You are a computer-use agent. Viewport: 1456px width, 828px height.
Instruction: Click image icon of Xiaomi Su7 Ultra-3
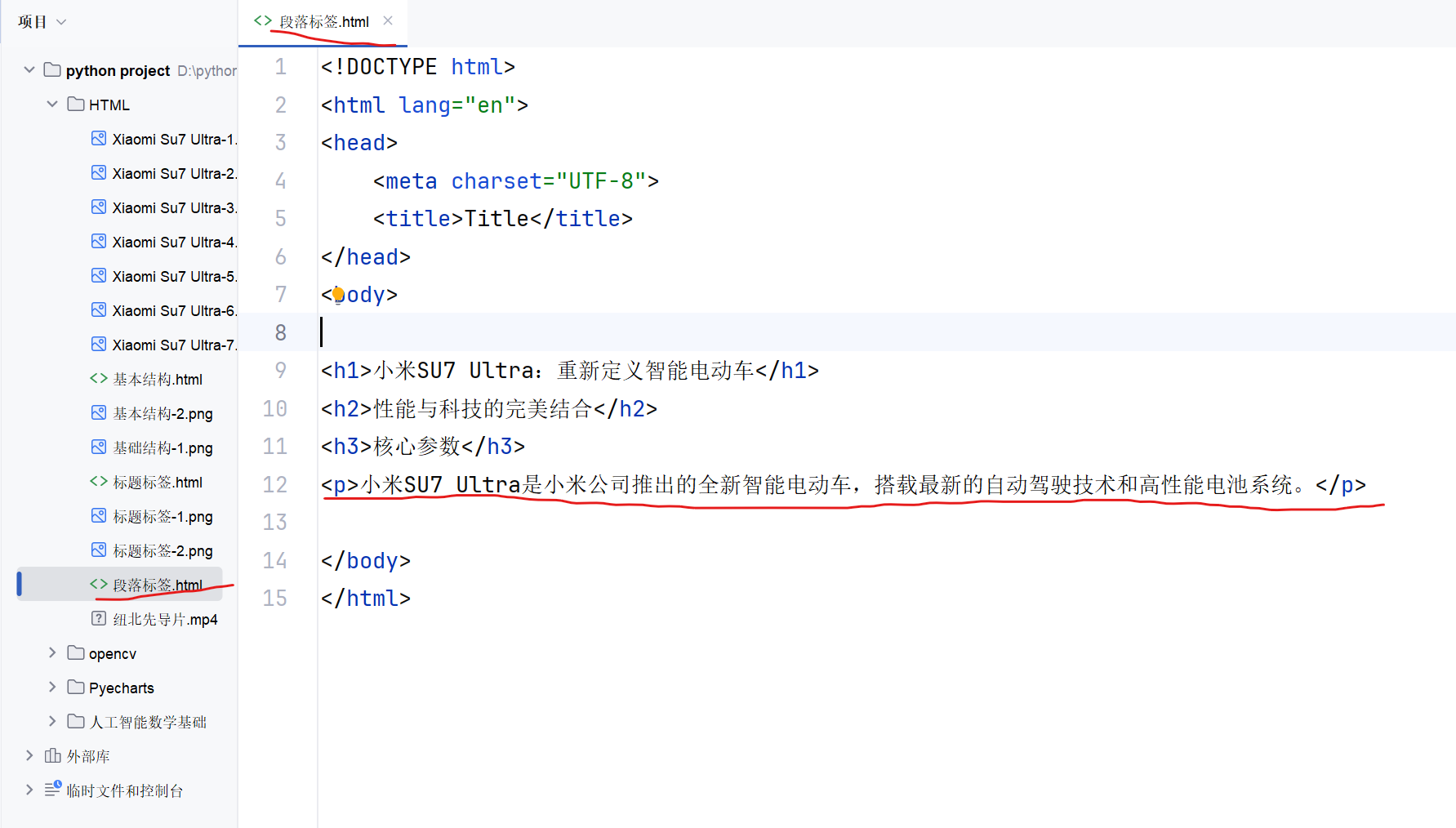click(x=99, y=207)
